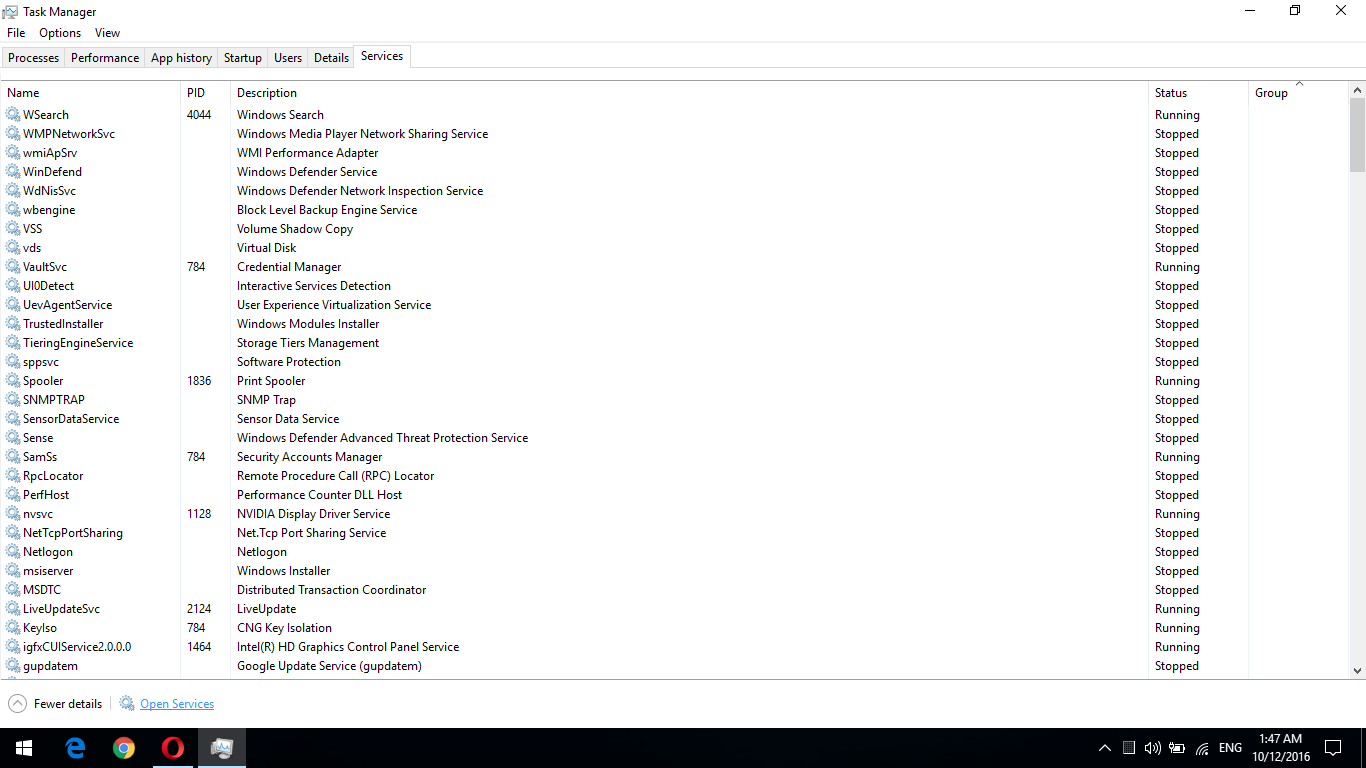Screen dimensions: 1366x768
Task: Click PID 4044 in the WSearch row
Action: click(x=199, y=115)
